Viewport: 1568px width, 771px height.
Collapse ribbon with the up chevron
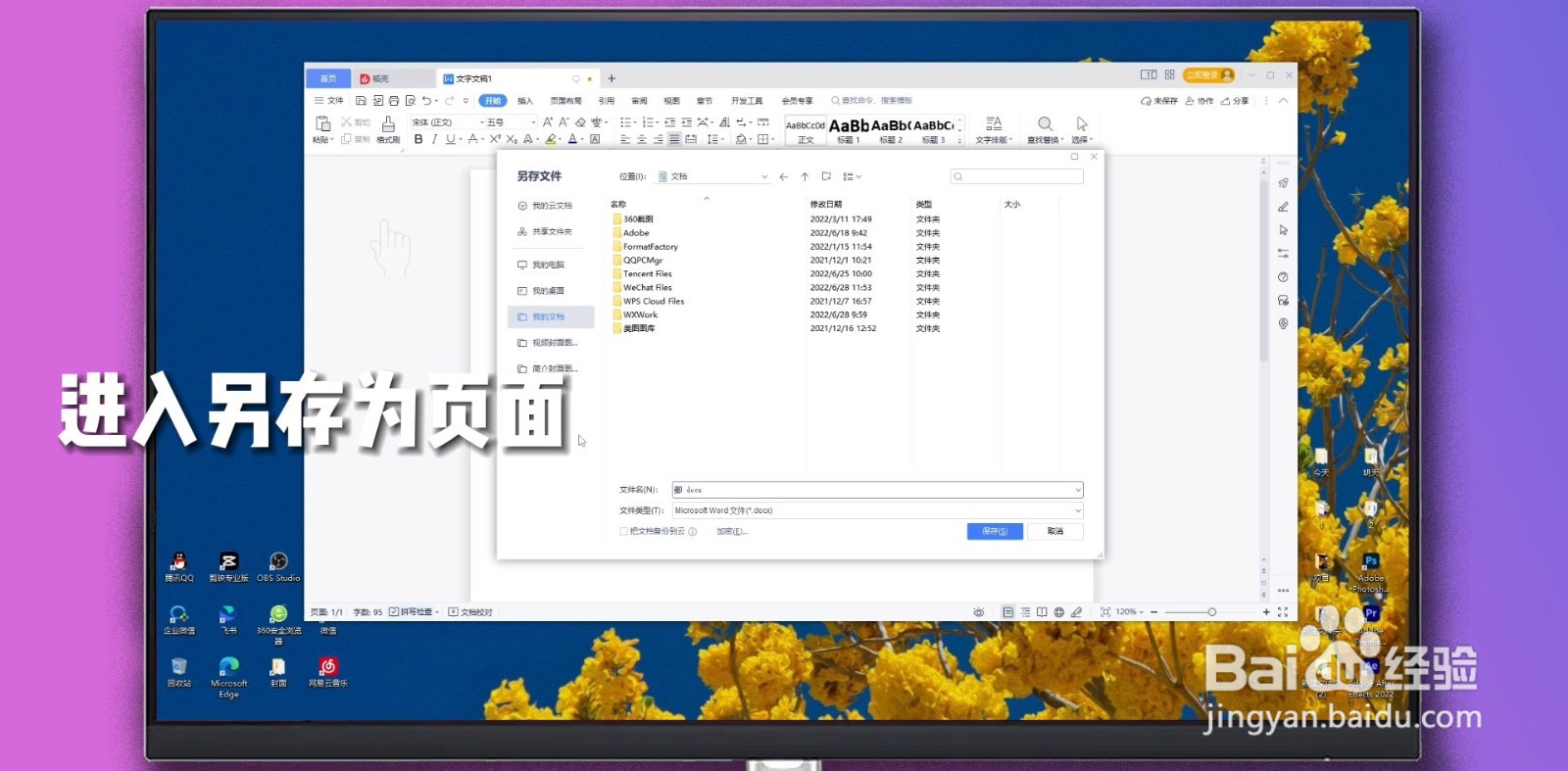(x=1283, y=101)
